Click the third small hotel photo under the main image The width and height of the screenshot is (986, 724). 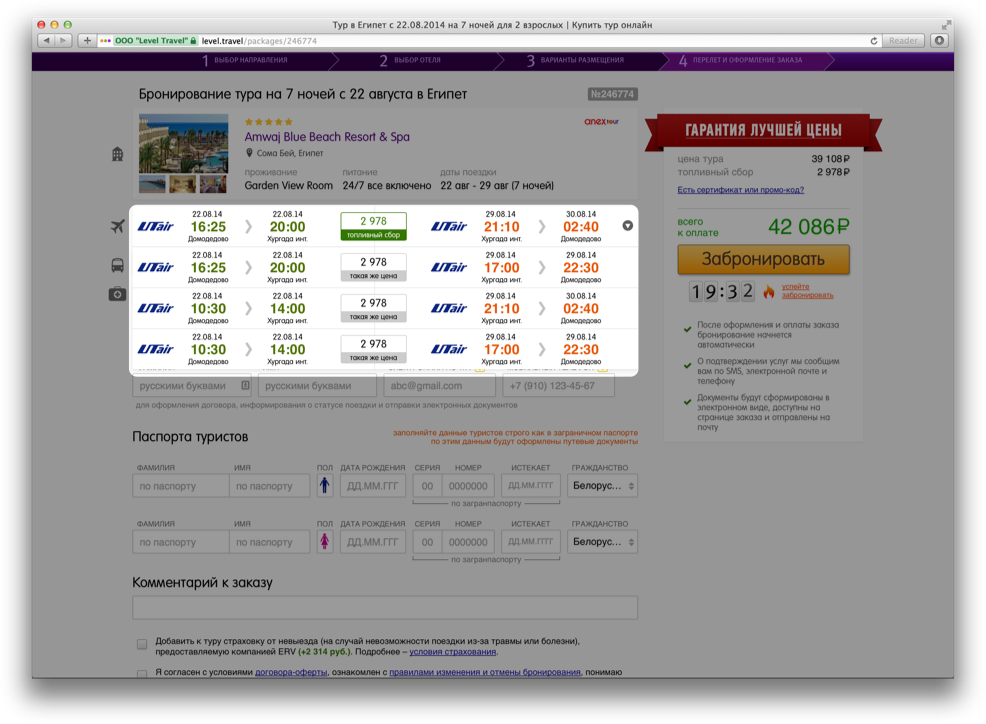(x=213, y=184)
